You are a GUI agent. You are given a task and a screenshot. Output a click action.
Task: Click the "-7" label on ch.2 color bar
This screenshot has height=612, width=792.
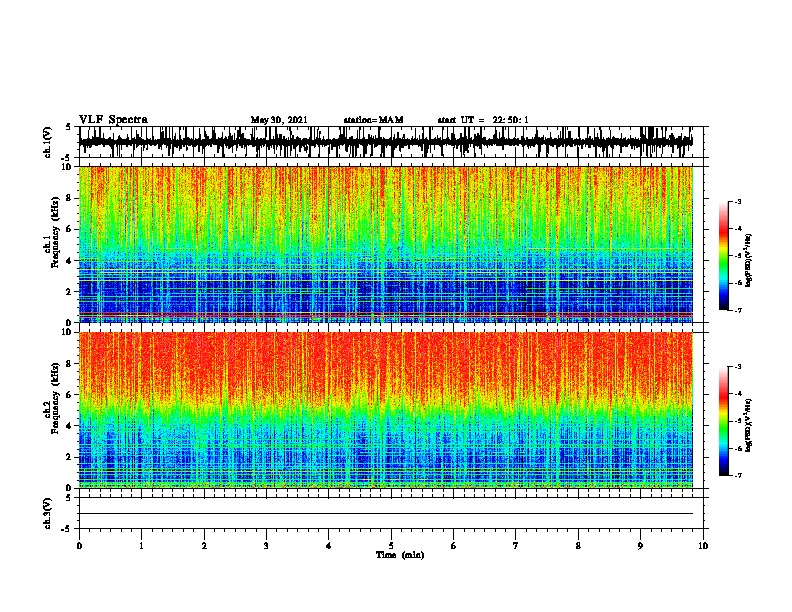click(x=738, y=476)
